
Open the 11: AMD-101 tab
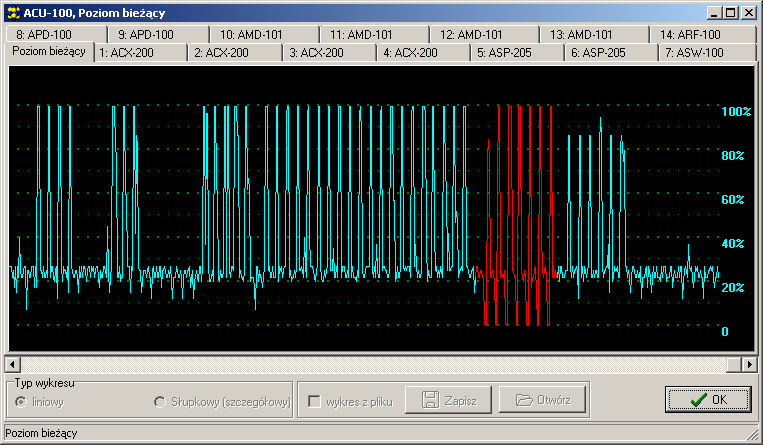click(x=374, y=35)
